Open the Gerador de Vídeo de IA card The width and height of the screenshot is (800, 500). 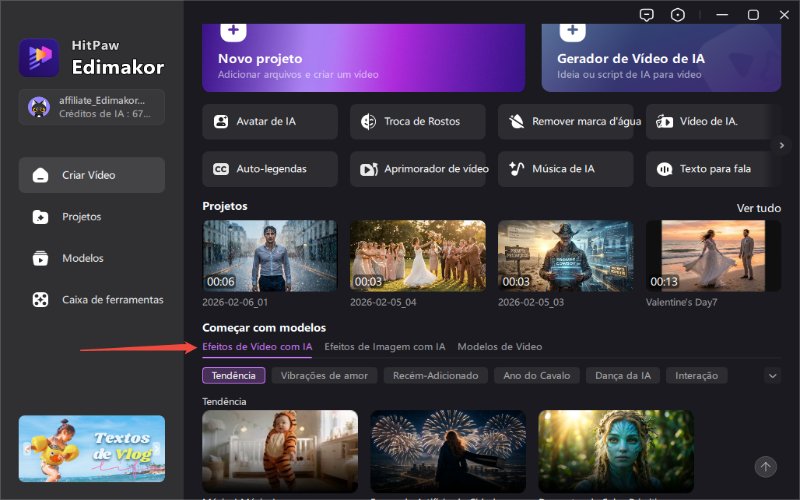pos(661,58)
